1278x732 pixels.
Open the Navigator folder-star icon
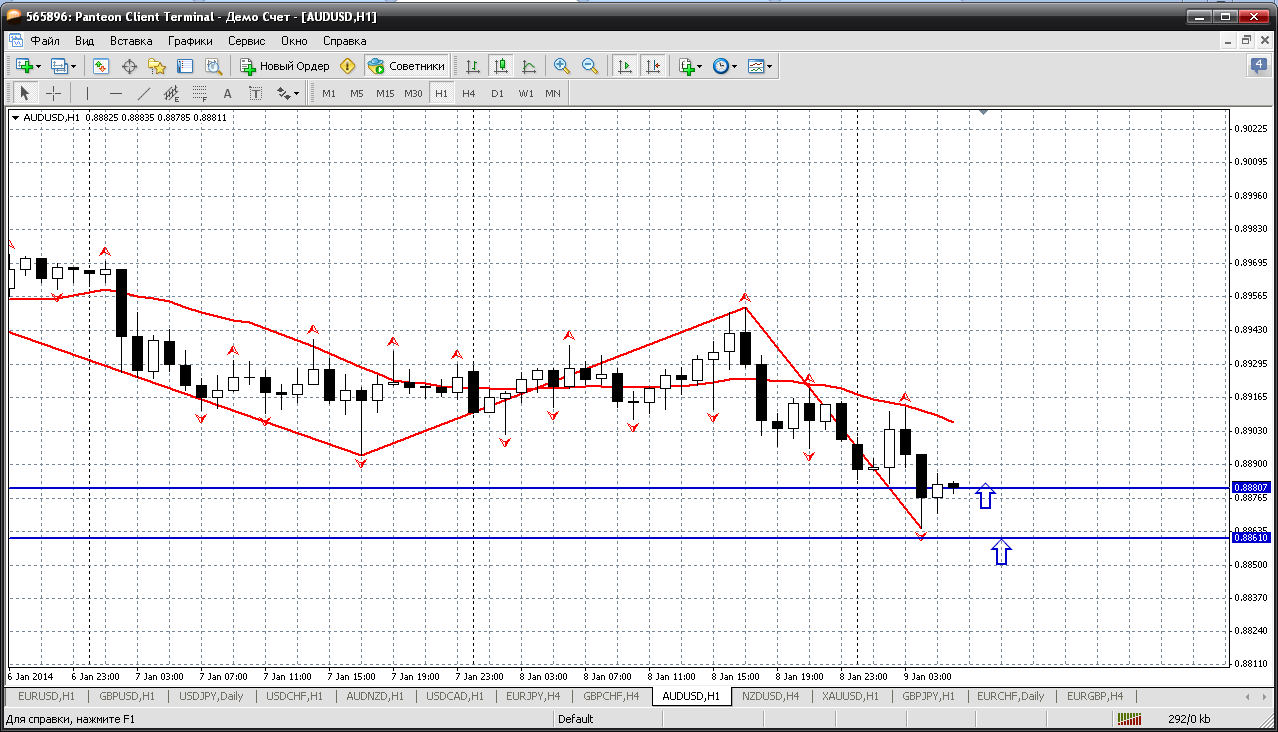click(x=157, y=66)
